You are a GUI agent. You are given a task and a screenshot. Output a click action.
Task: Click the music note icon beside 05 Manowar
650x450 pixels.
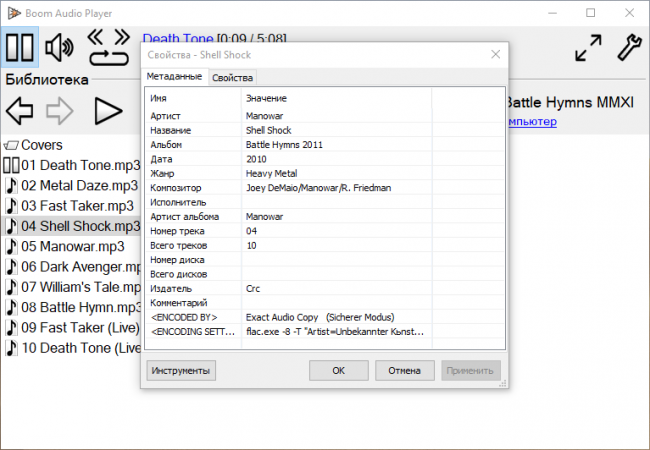tap(11, 247)
